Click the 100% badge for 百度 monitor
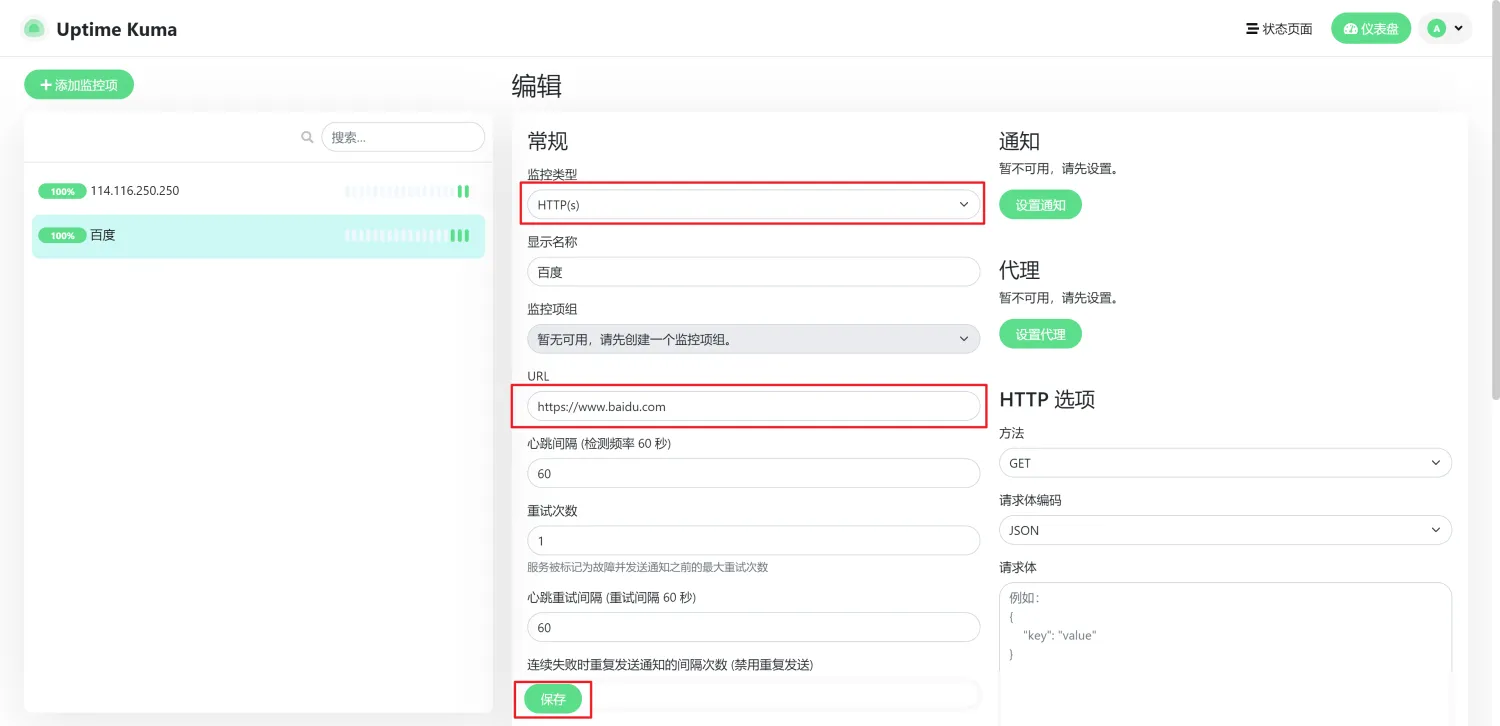This screenshot has height=726, width=1500. pos(62,236)
